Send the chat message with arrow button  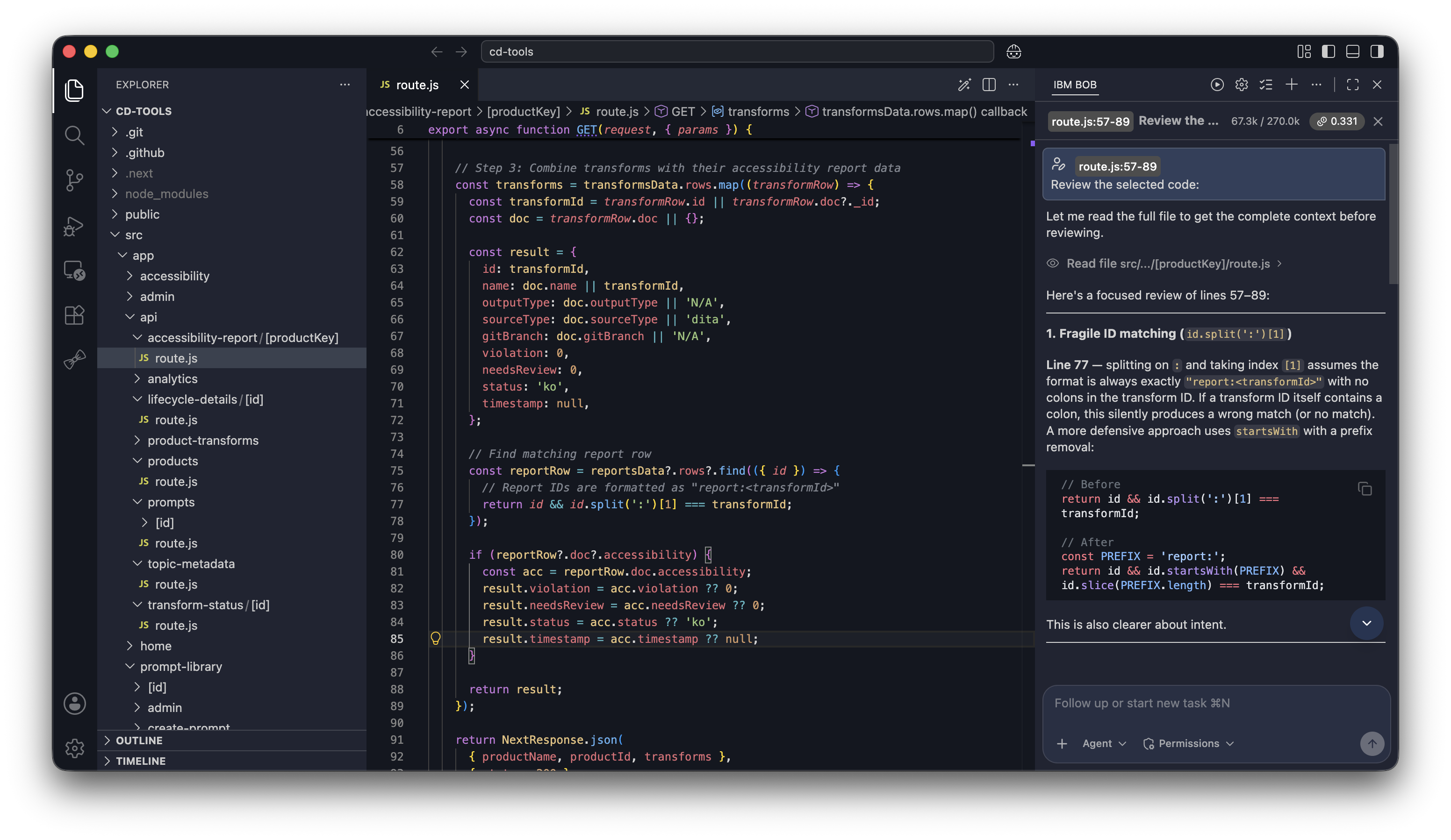tap(1372, 743)
